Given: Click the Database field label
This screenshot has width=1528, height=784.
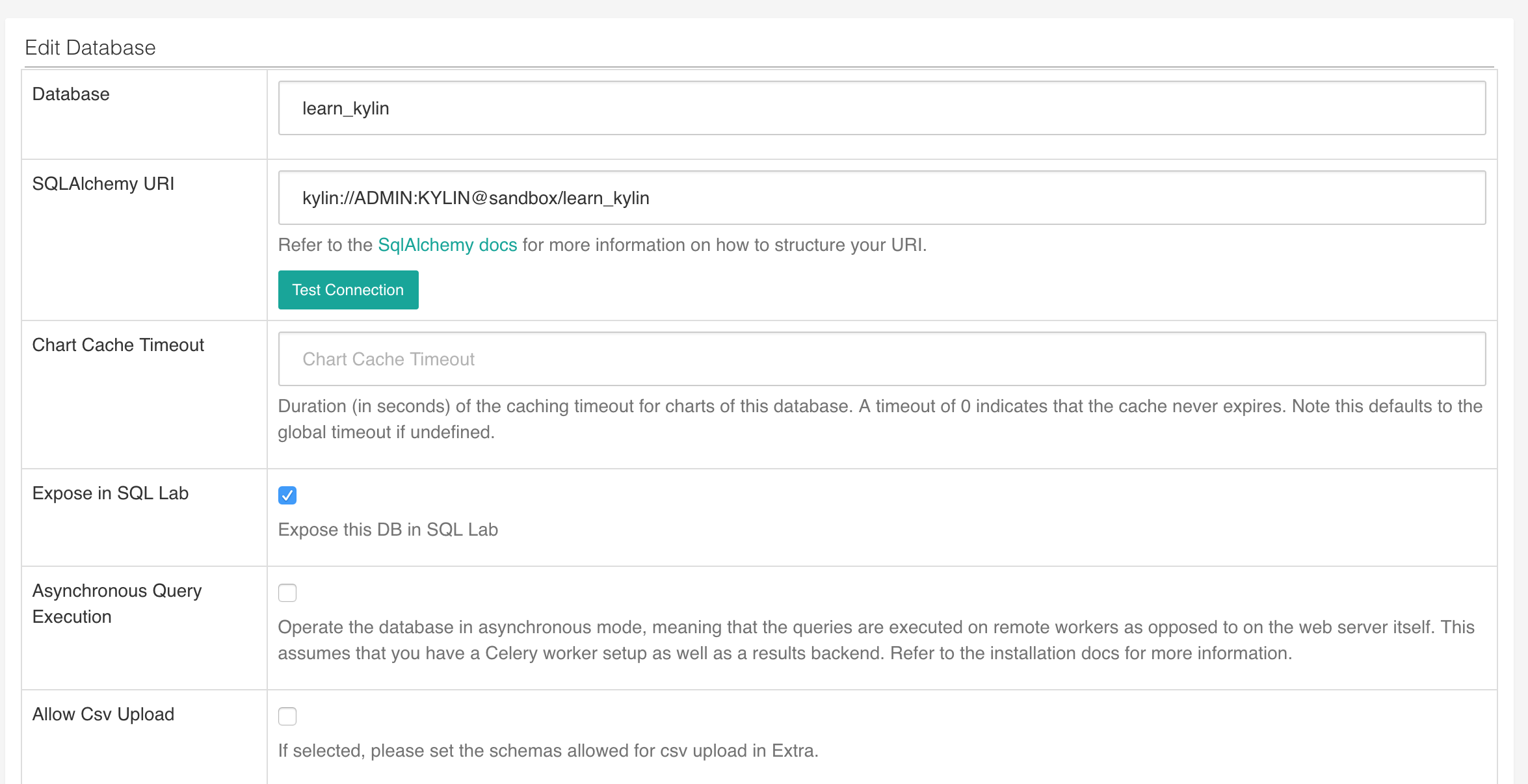Looking at the screenshot, I should tap(71, 94).
